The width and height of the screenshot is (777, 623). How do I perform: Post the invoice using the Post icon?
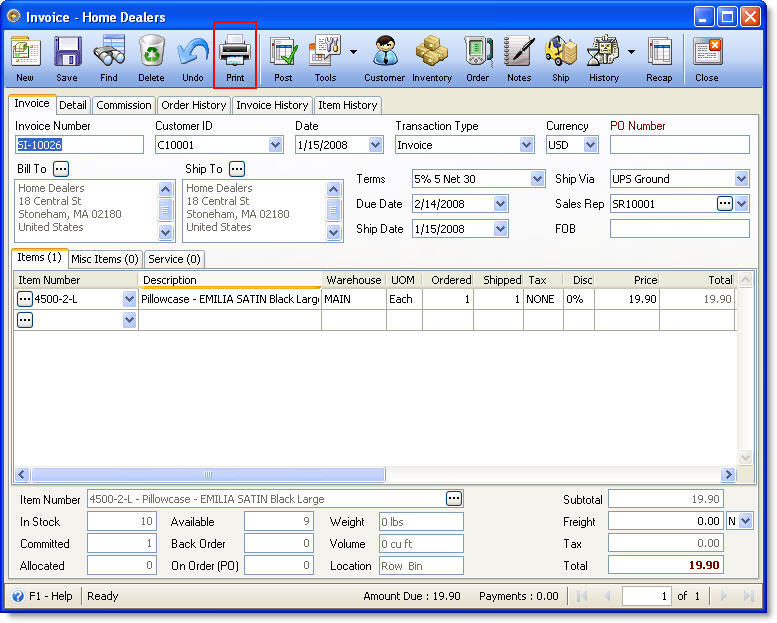[x=283, y=57]
